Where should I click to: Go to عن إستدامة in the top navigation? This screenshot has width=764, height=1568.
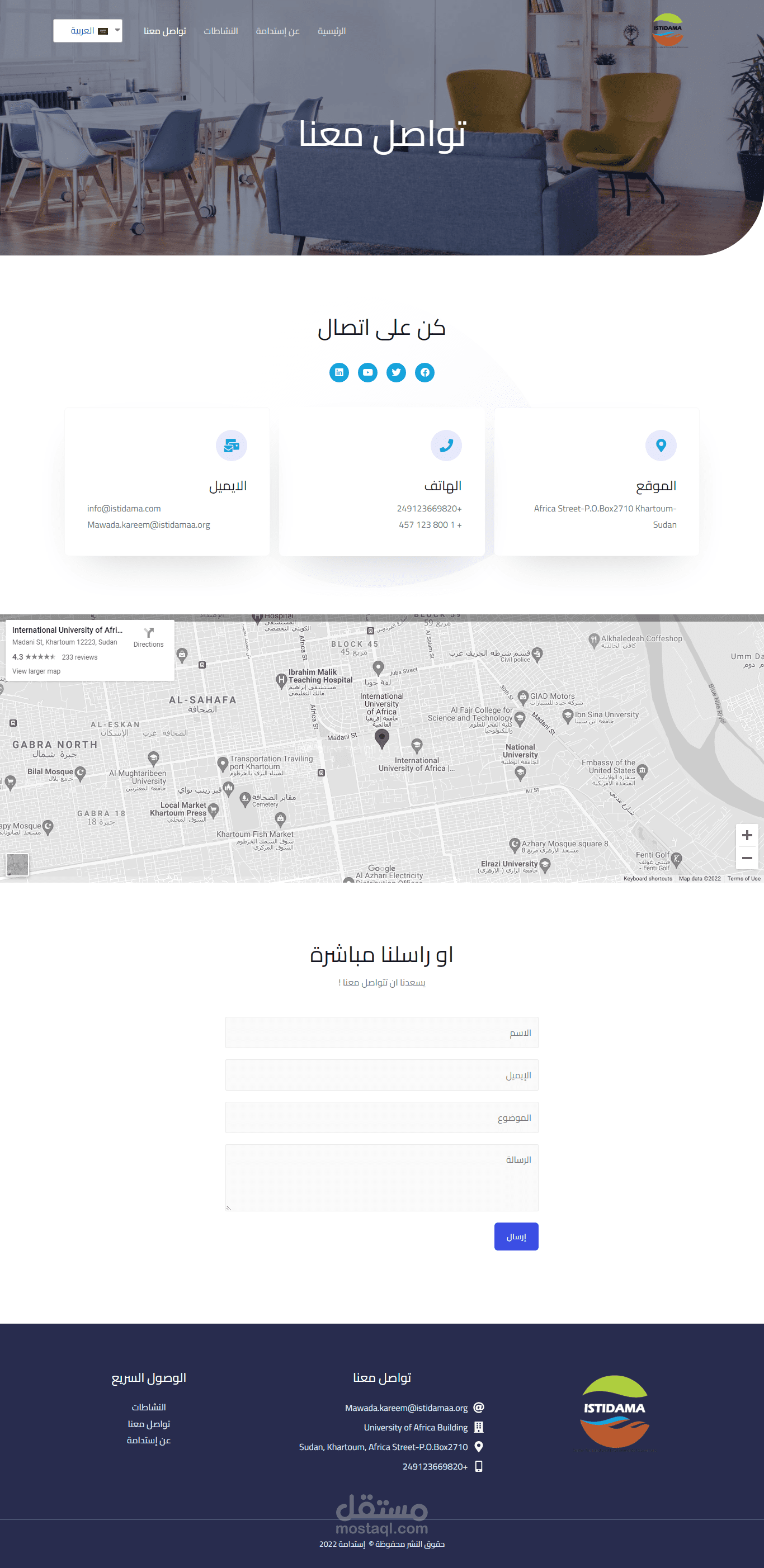(x=278, y=31)
